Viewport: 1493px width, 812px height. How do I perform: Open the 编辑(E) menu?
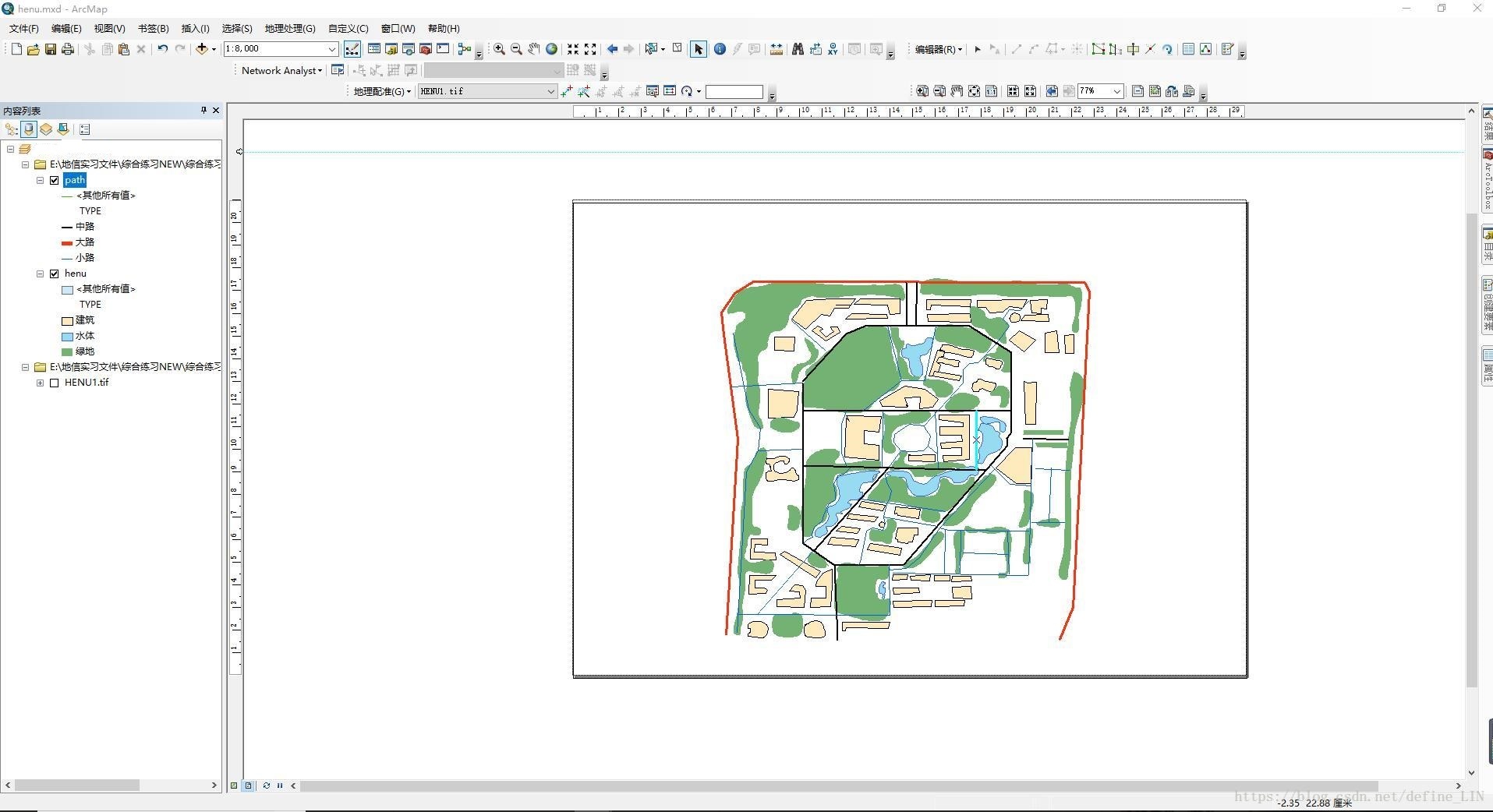pos(66,28)
